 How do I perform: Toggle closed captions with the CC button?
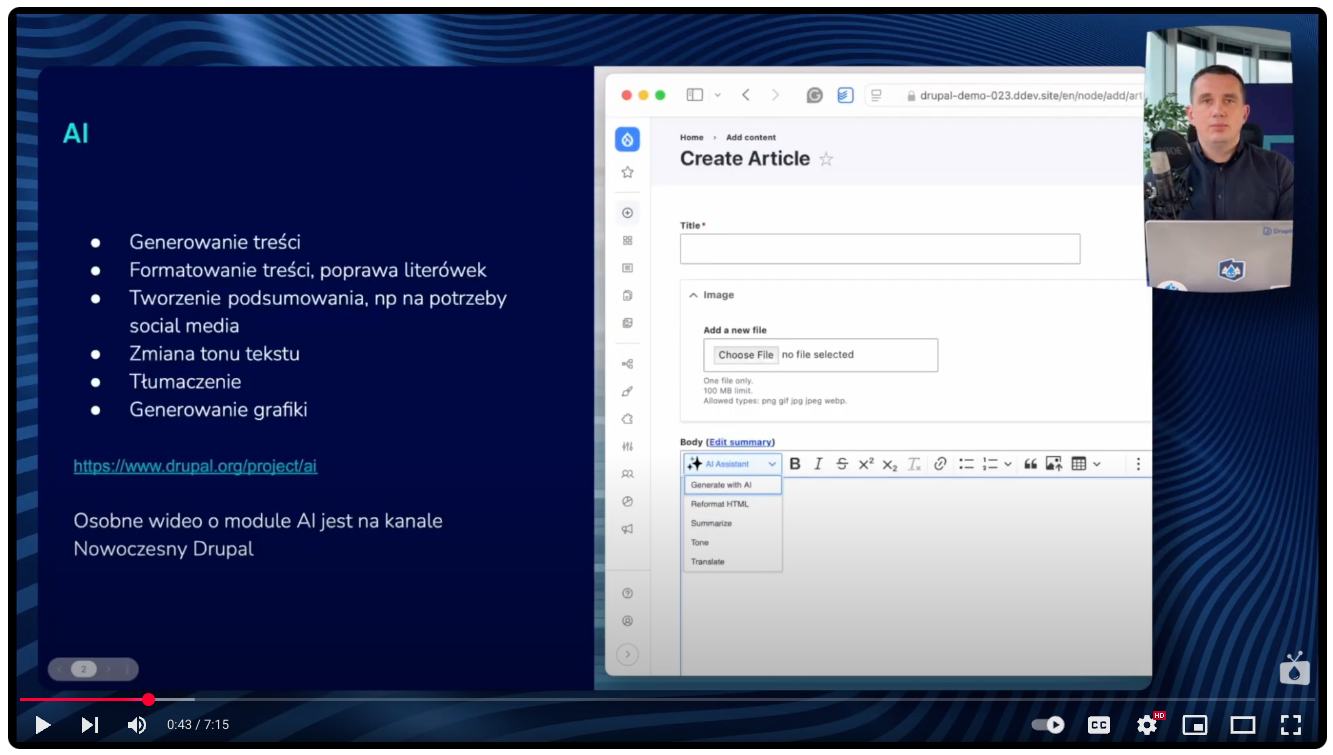coord(1099,725)
